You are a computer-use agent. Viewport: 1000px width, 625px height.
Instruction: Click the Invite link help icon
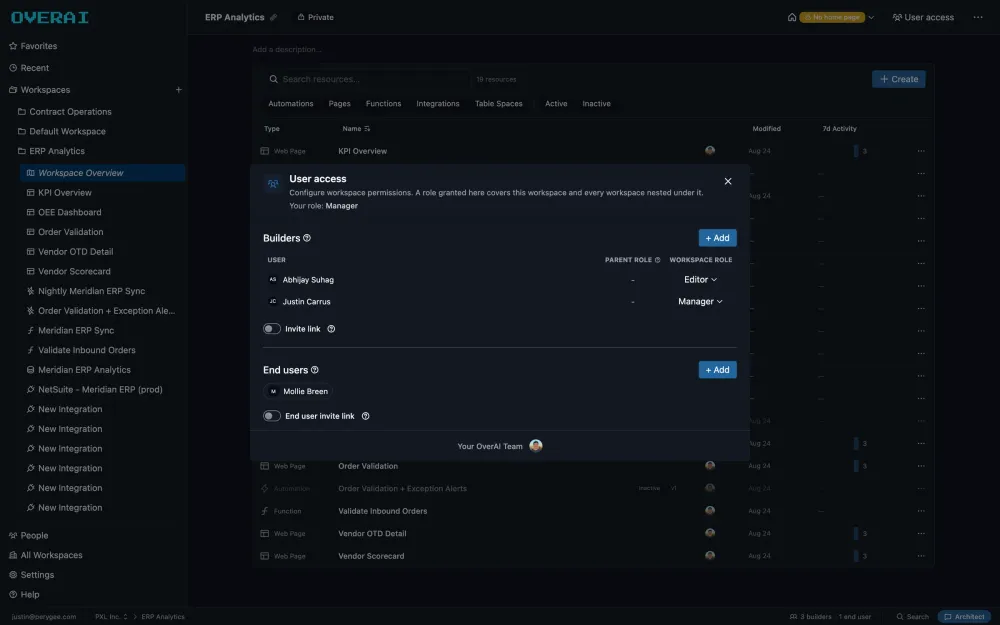[x=331, y=329]
